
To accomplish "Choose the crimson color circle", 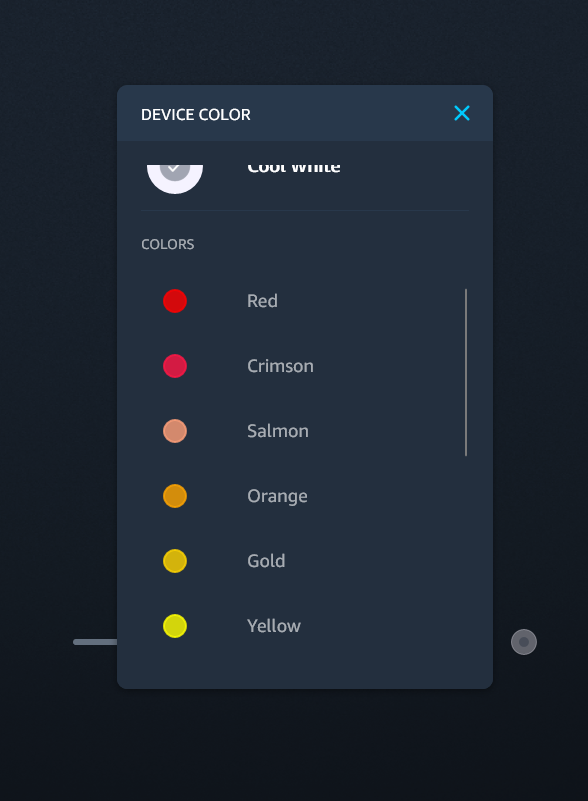I will pos(175,366).
